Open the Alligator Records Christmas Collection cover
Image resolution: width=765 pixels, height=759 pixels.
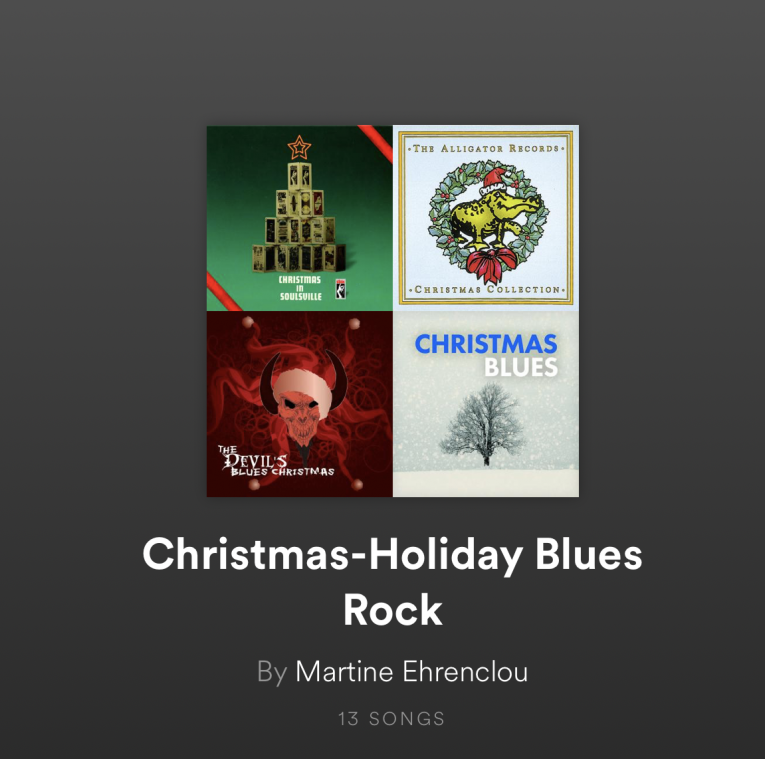(x=486, y=218)
